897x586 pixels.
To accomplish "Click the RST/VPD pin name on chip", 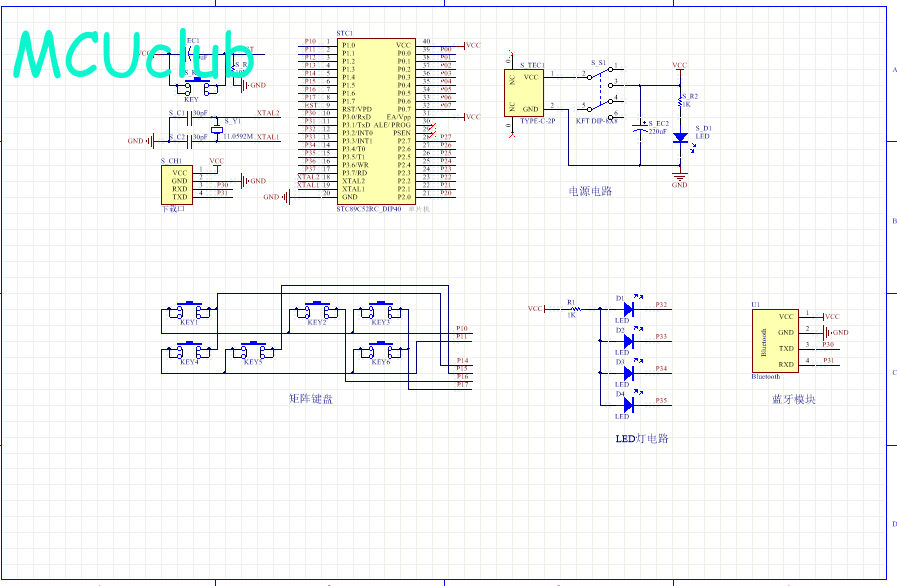I will [x=357, y=109].
